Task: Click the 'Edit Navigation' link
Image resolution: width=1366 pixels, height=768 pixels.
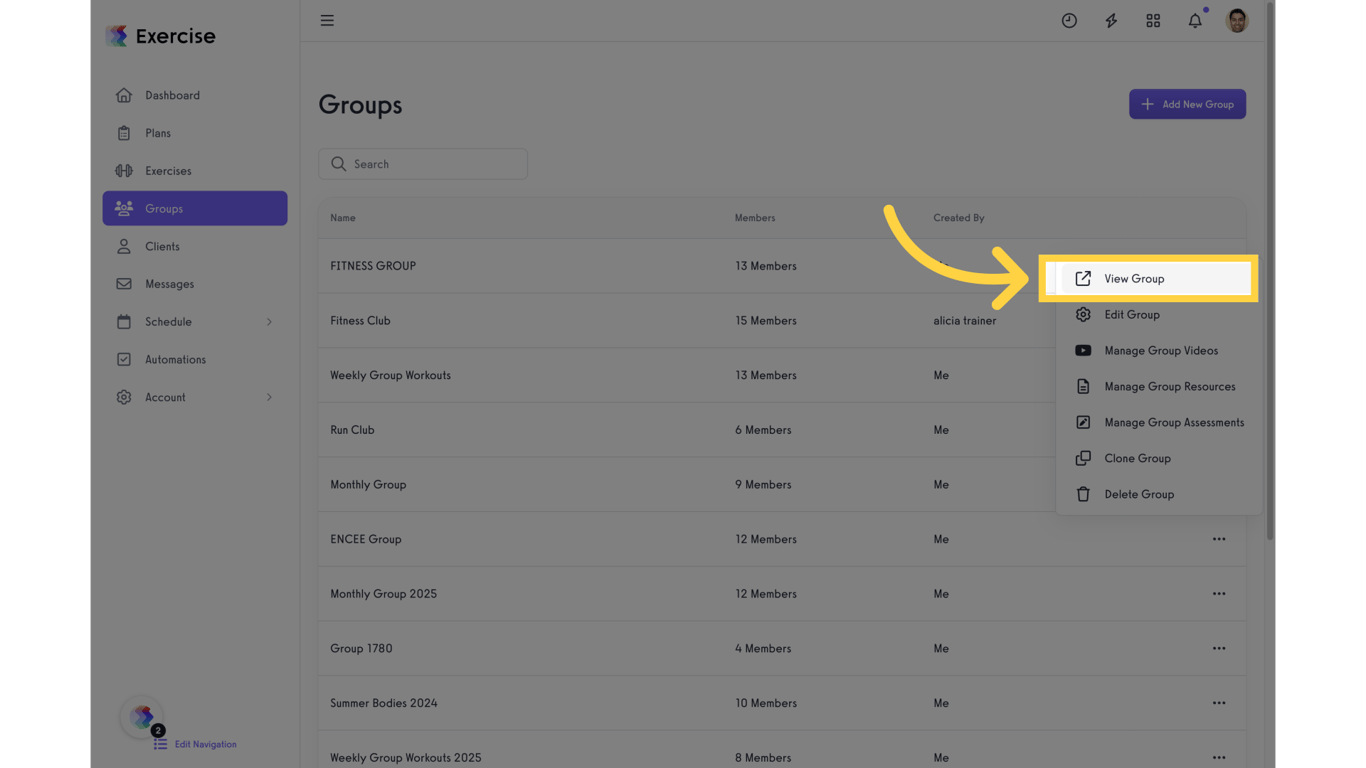Action: (x=206, y=744)
